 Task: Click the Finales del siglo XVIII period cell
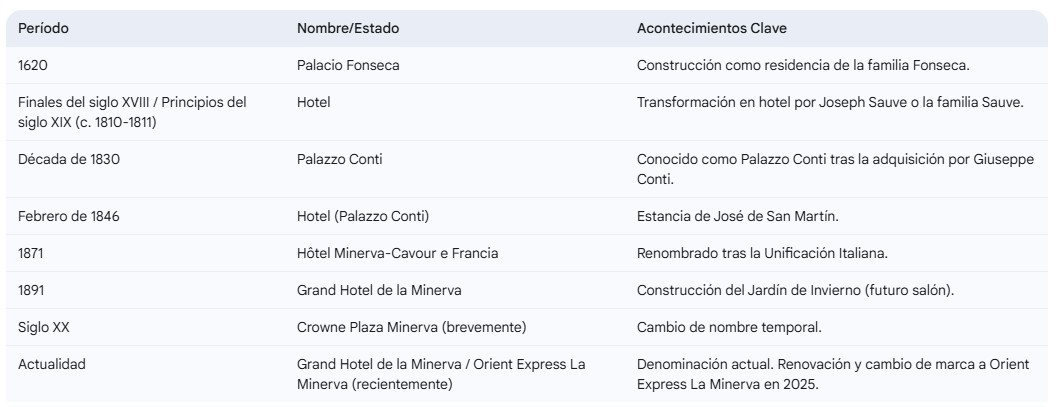pyautogui.click(x=132, y=112)
